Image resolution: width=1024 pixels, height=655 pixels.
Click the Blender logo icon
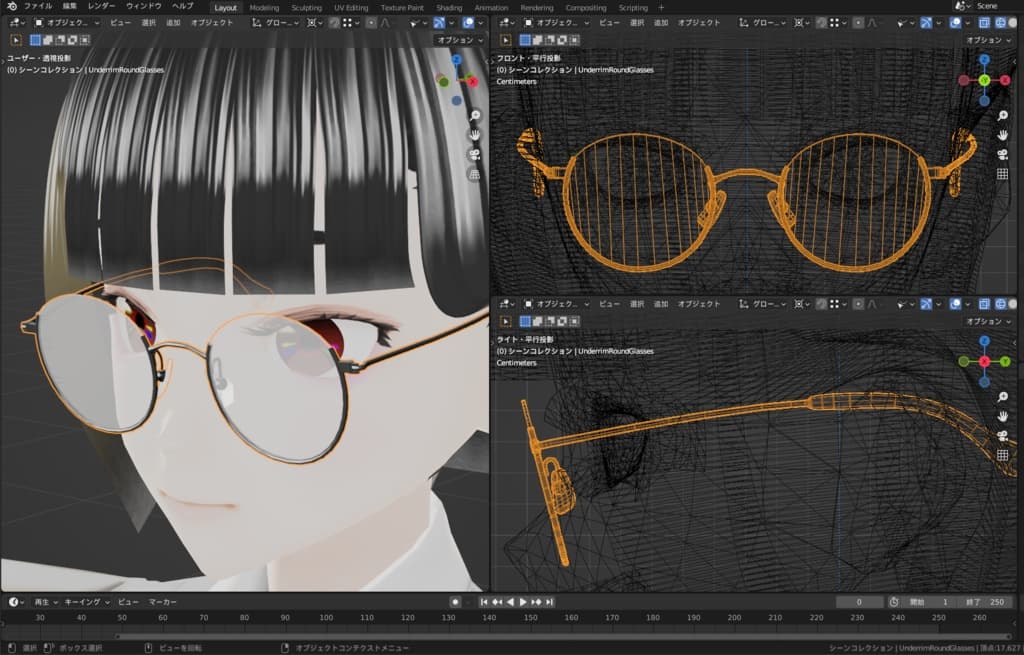click(x=10, y=6)
